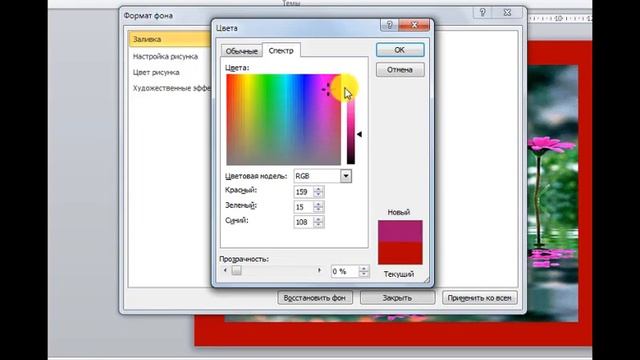
Task: Open the Цветовая модель RGB dropdown
Action: point(346,176)
